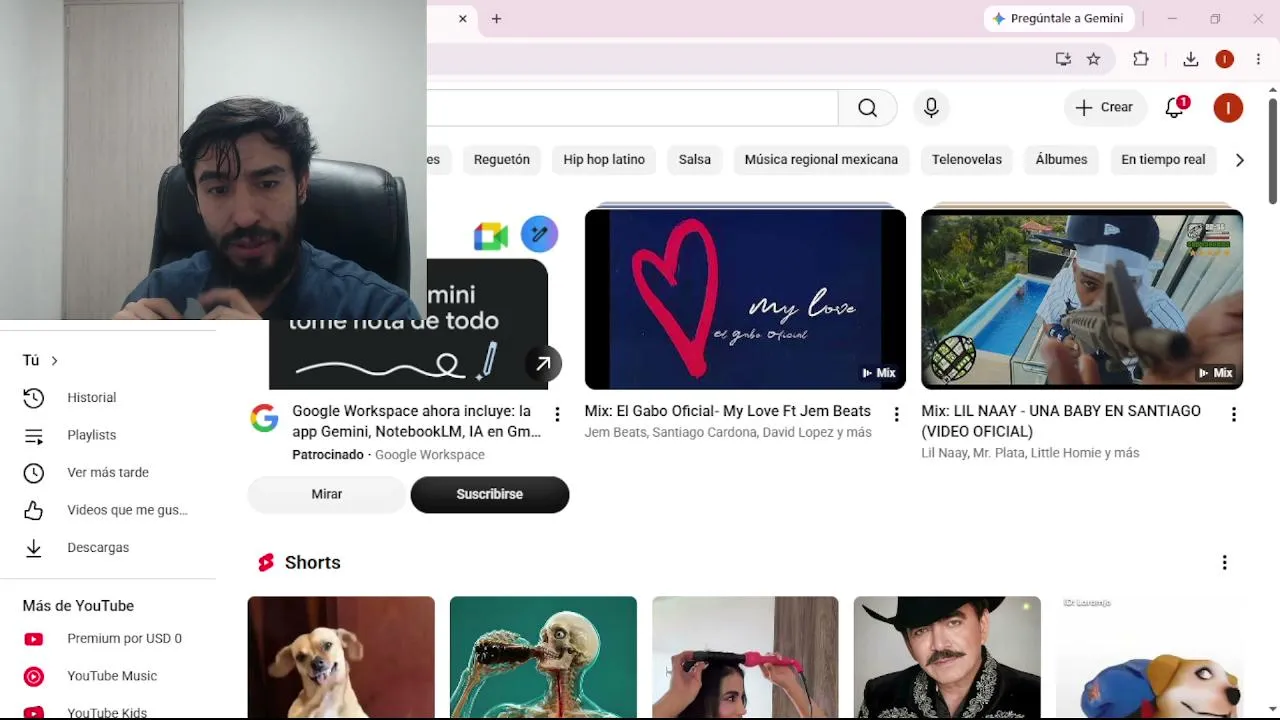Show more category chips with the arrow
The image size is (1280, 720).
click(1240, 160)
